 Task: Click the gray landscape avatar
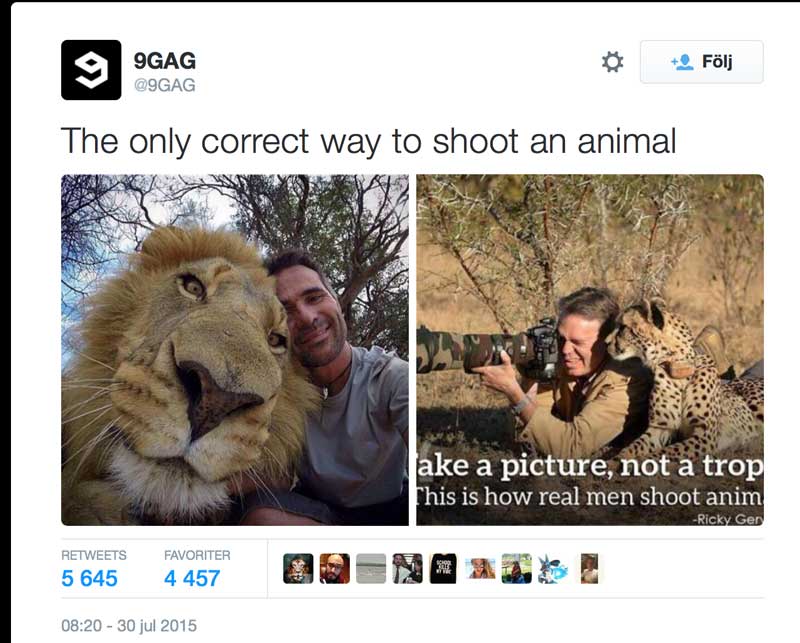371,568
